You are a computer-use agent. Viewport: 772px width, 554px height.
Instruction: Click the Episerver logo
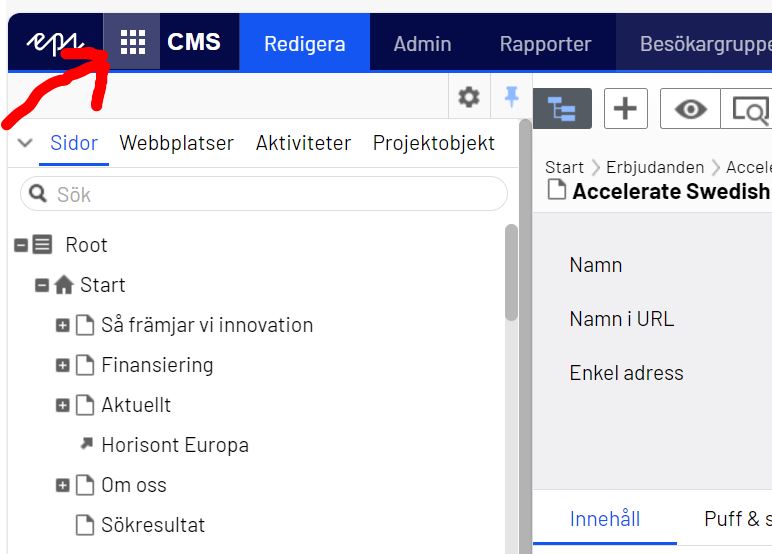click(54, 43)
